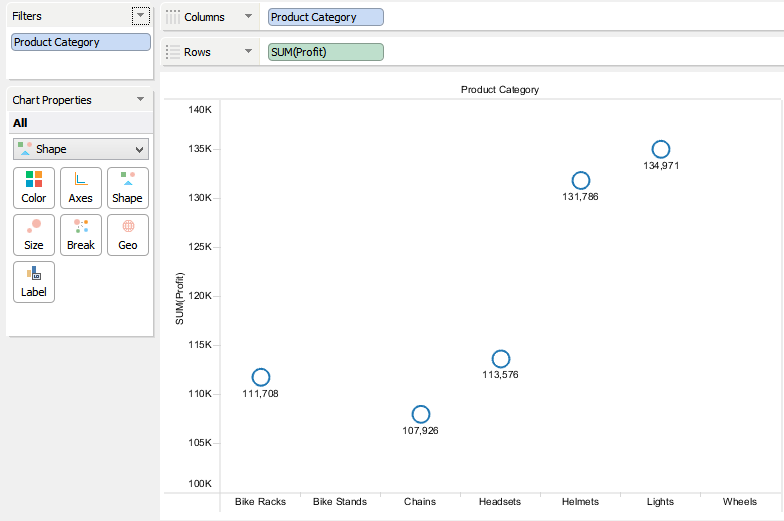Open the Shape mark type combo box
This screenshot has height=521, width=784.
point(81,149)
